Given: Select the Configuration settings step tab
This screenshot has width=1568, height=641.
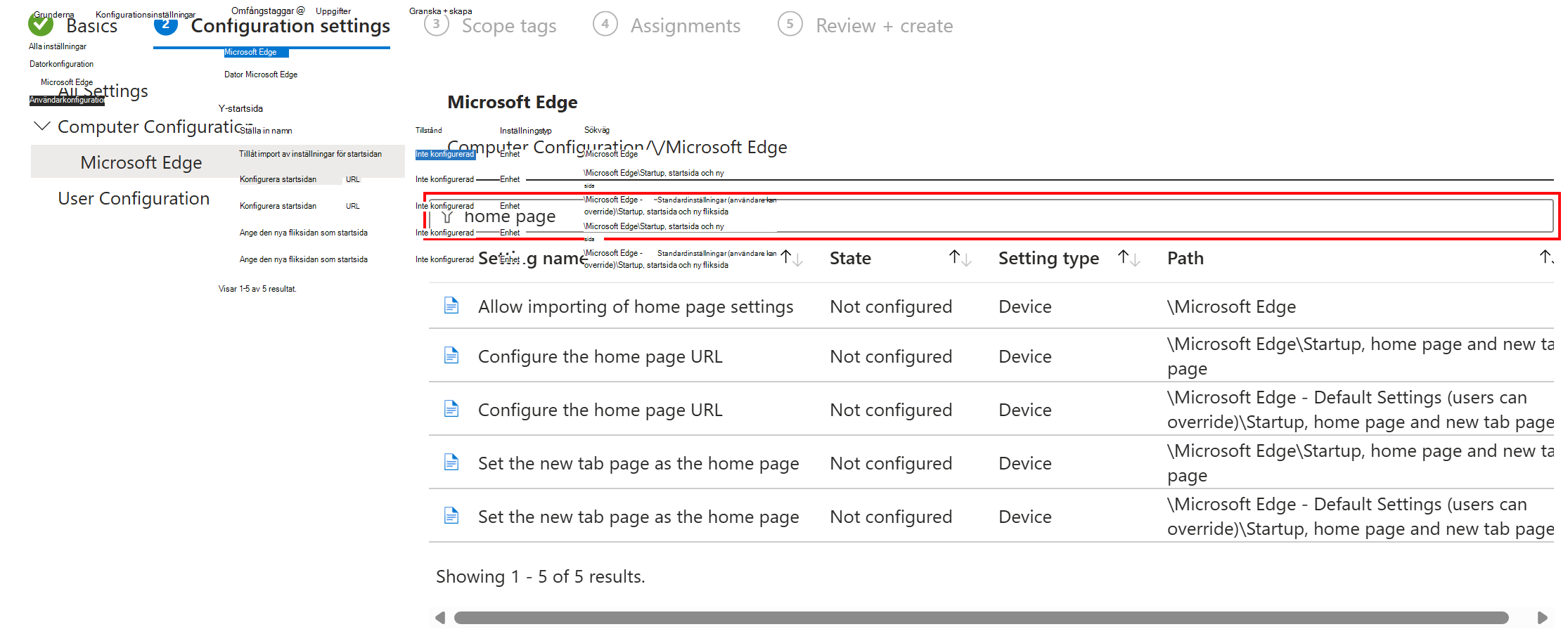Looking at the screenshot, I should (290, 26).
